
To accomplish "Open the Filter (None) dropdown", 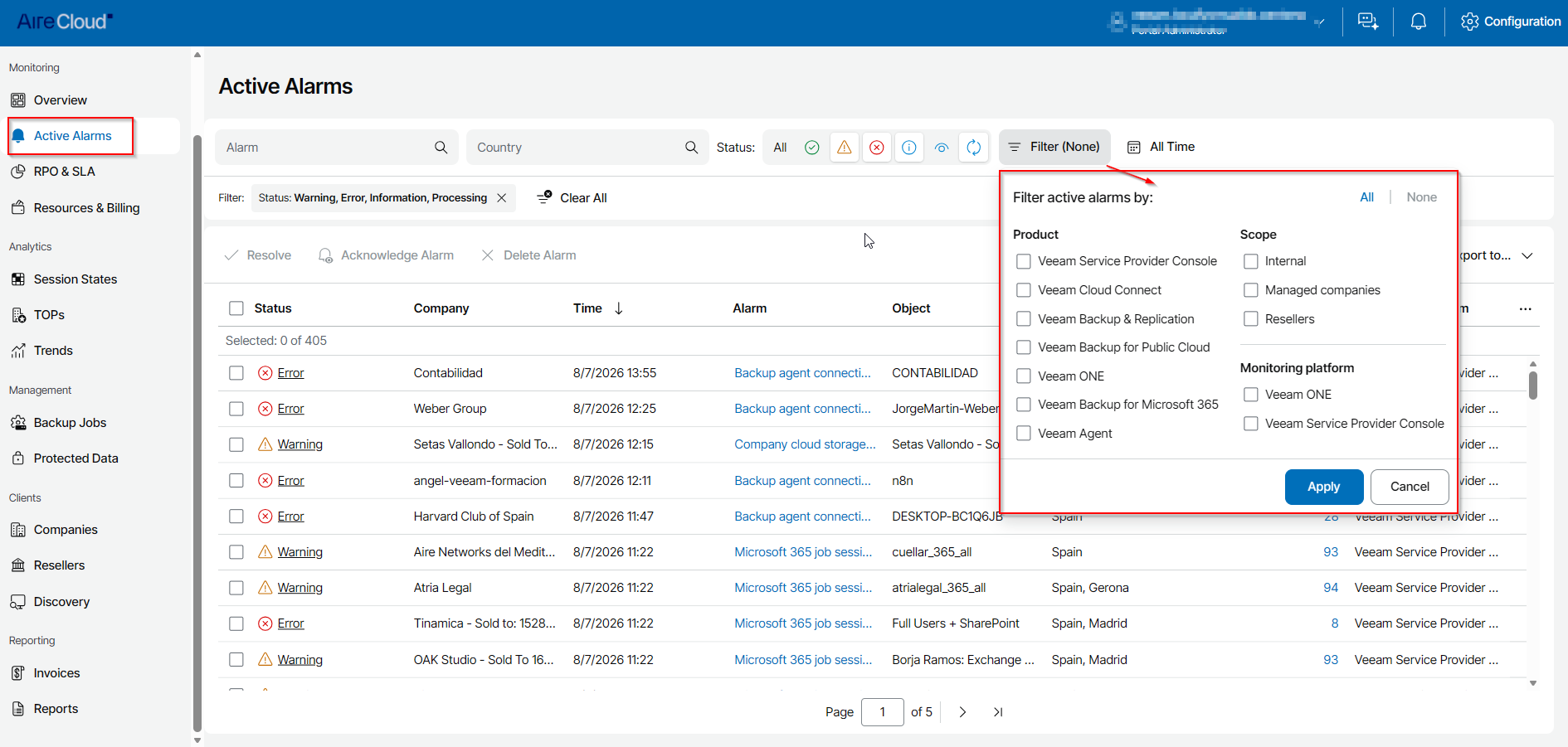I will (x=1054, y=147).
